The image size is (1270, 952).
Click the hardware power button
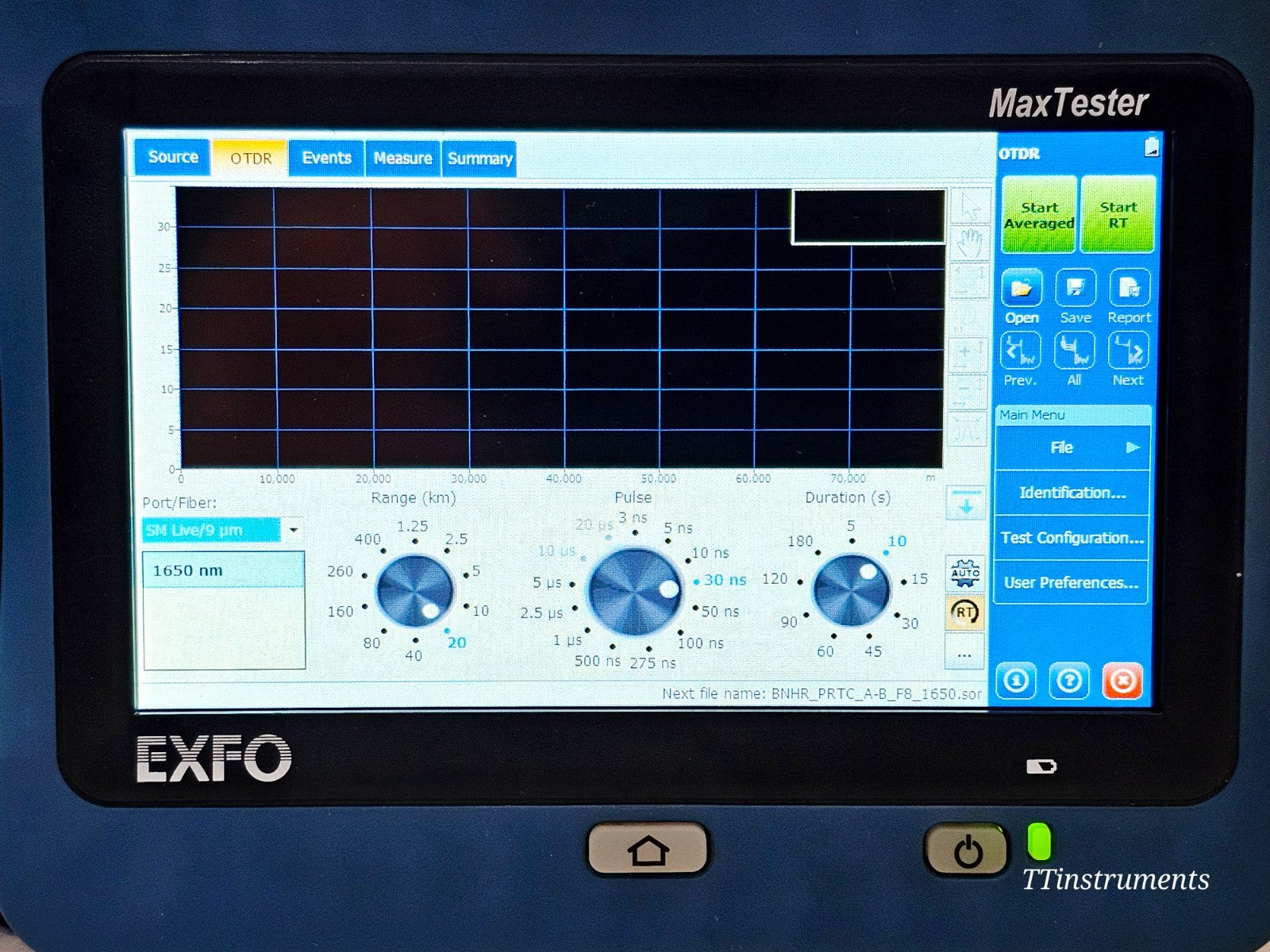(x=967, y=851)
